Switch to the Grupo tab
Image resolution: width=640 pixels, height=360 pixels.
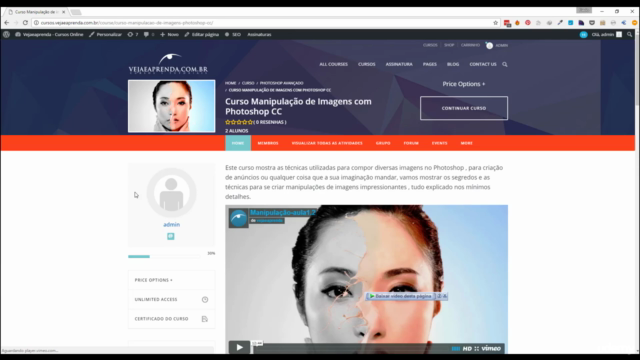[383, 143]
